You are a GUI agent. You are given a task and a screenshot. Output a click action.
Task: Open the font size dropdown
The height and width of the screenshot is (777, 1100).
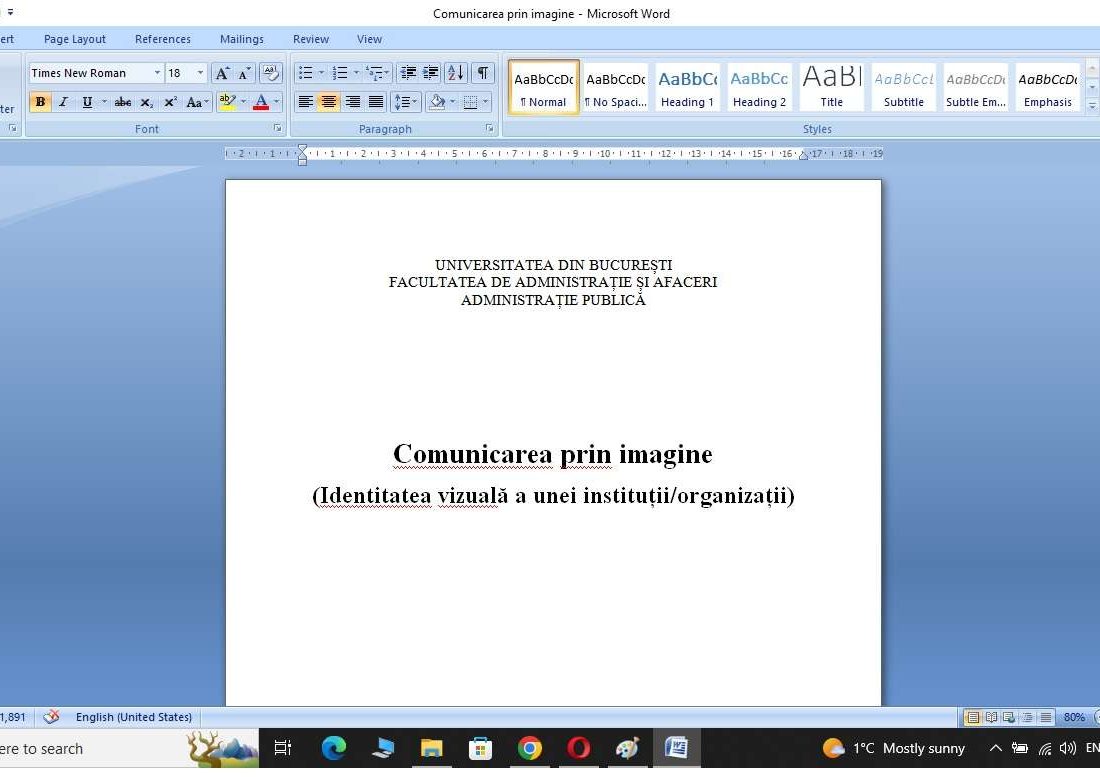pos(197,73)
